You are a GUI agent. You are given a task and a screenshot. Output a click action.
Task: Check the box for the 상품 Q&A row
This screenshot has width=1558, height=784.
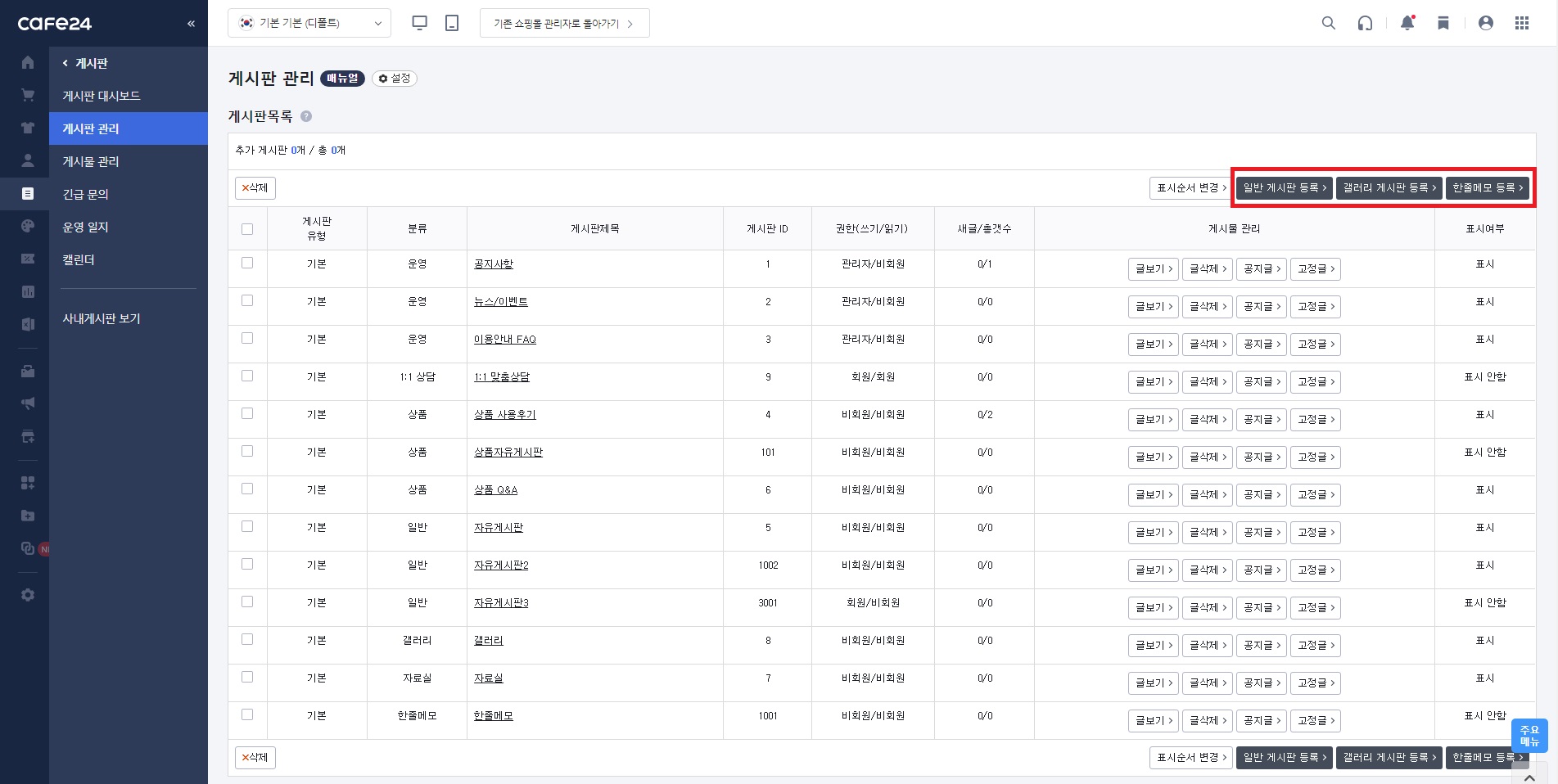pos(247,489)
